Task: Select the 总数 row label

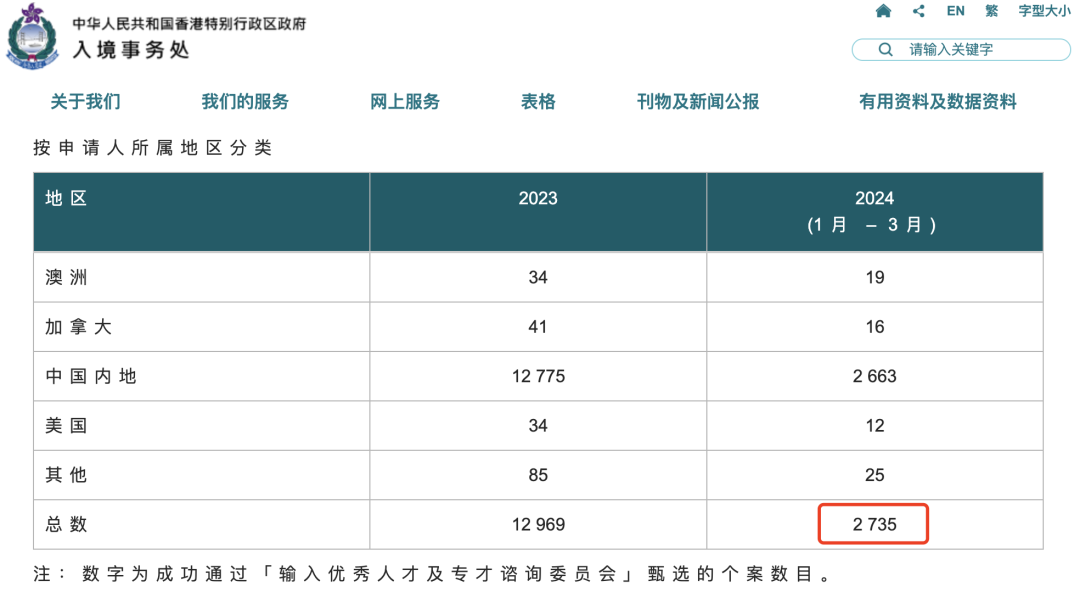Action: click(66, 524)
